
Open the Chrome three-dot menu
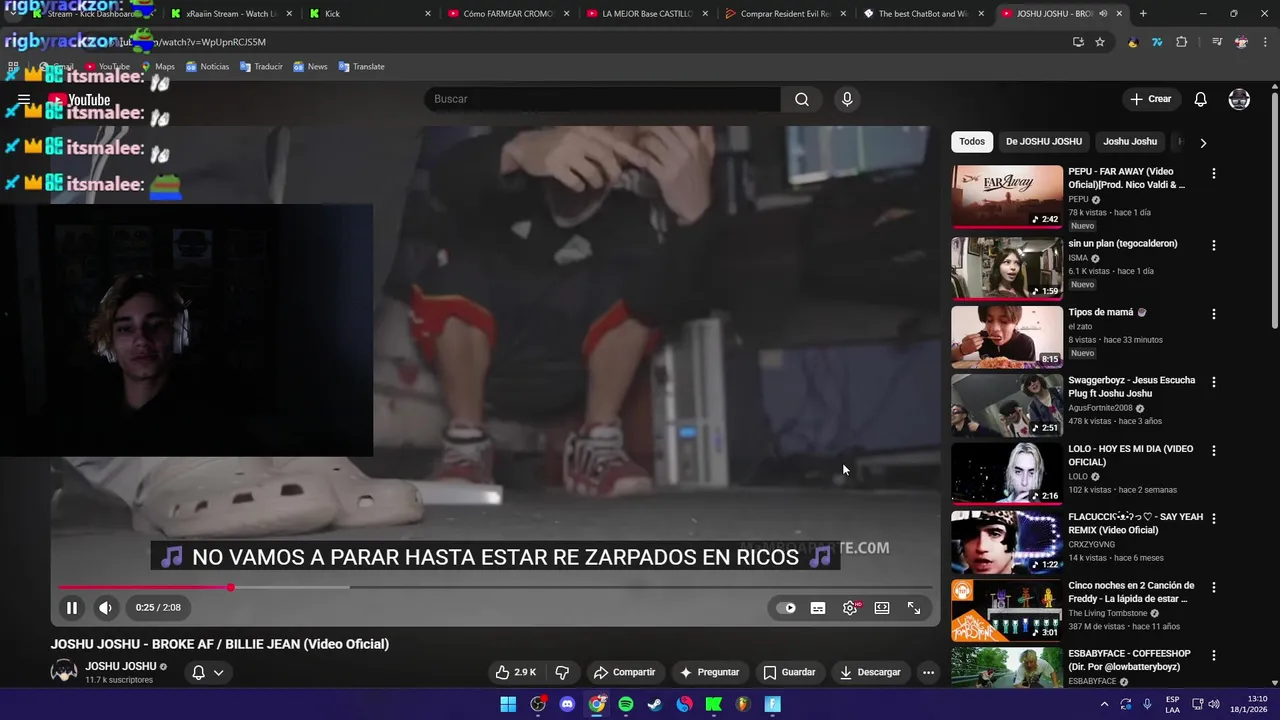(x=1265, y=42)
